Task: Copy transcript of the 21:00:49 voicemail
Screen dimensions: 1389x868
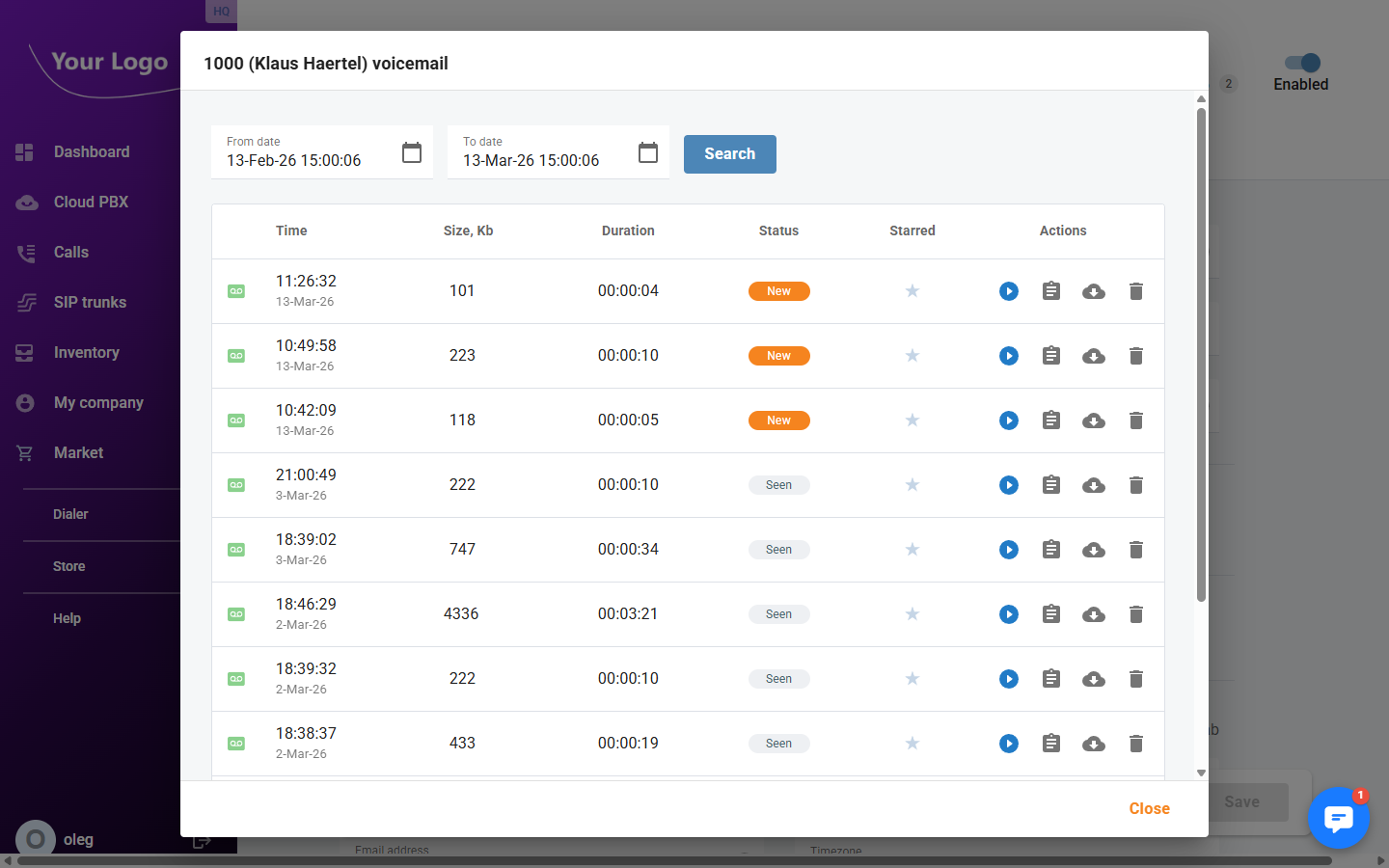Action: coord(1050,485)
